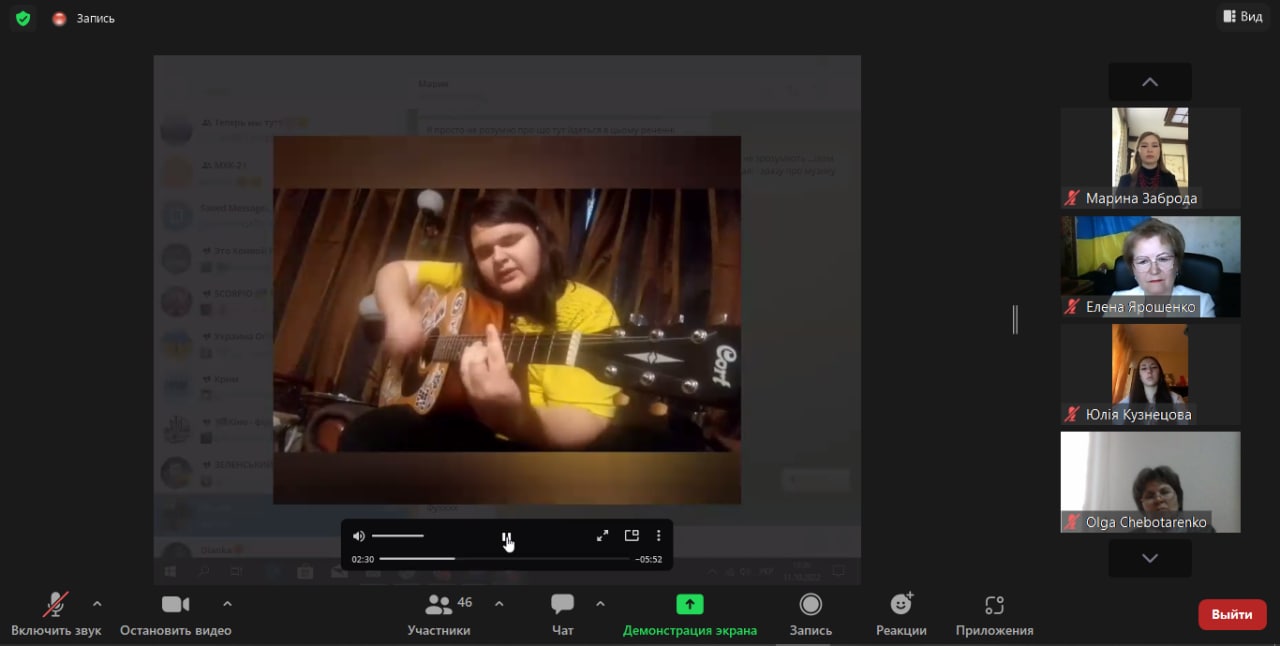1280x646 pixels.
Task: Mute the video player volume icon
Action: [359, 536]
